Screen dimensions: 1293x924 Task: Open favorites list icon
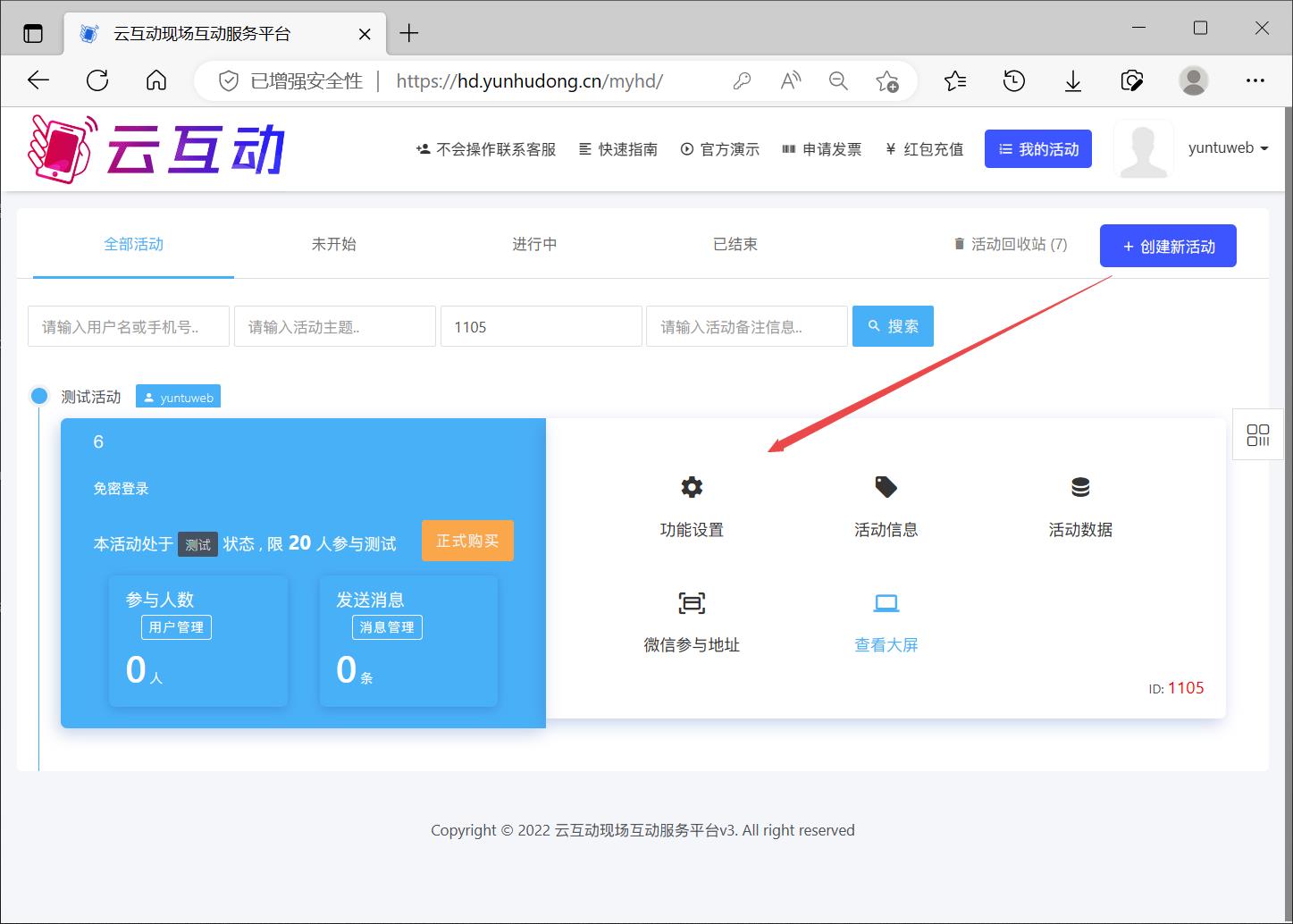click(955, 81)
